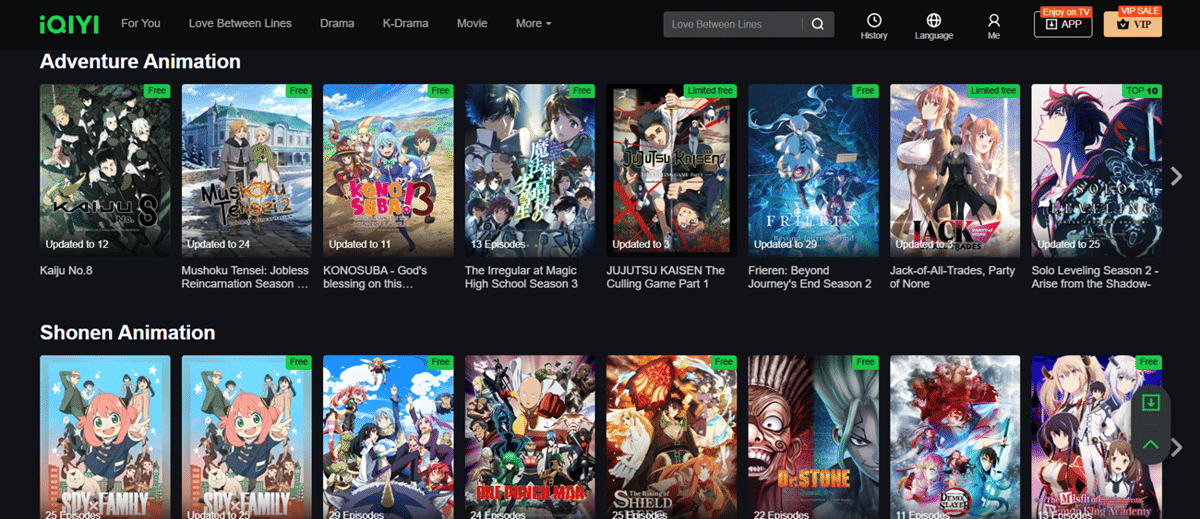This screenshot has height=519, width=1200.
Task: Click the iQIYI logo
Action: coord(68,23)
